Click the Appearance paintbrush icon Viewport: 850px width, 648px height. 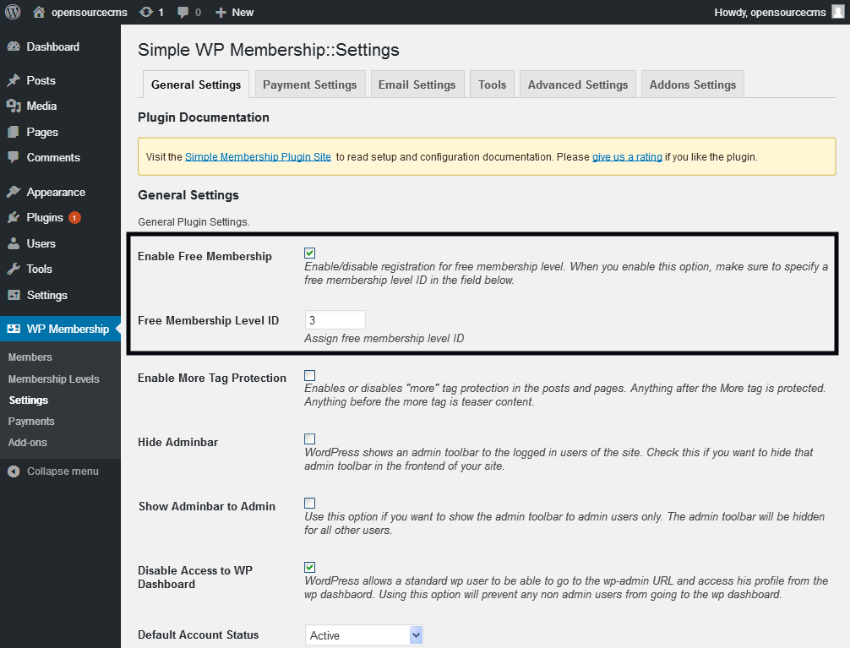(14, 193)
